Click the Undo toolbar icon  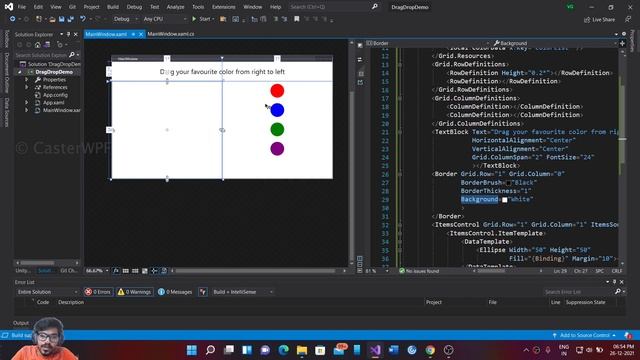click(83, 19)
